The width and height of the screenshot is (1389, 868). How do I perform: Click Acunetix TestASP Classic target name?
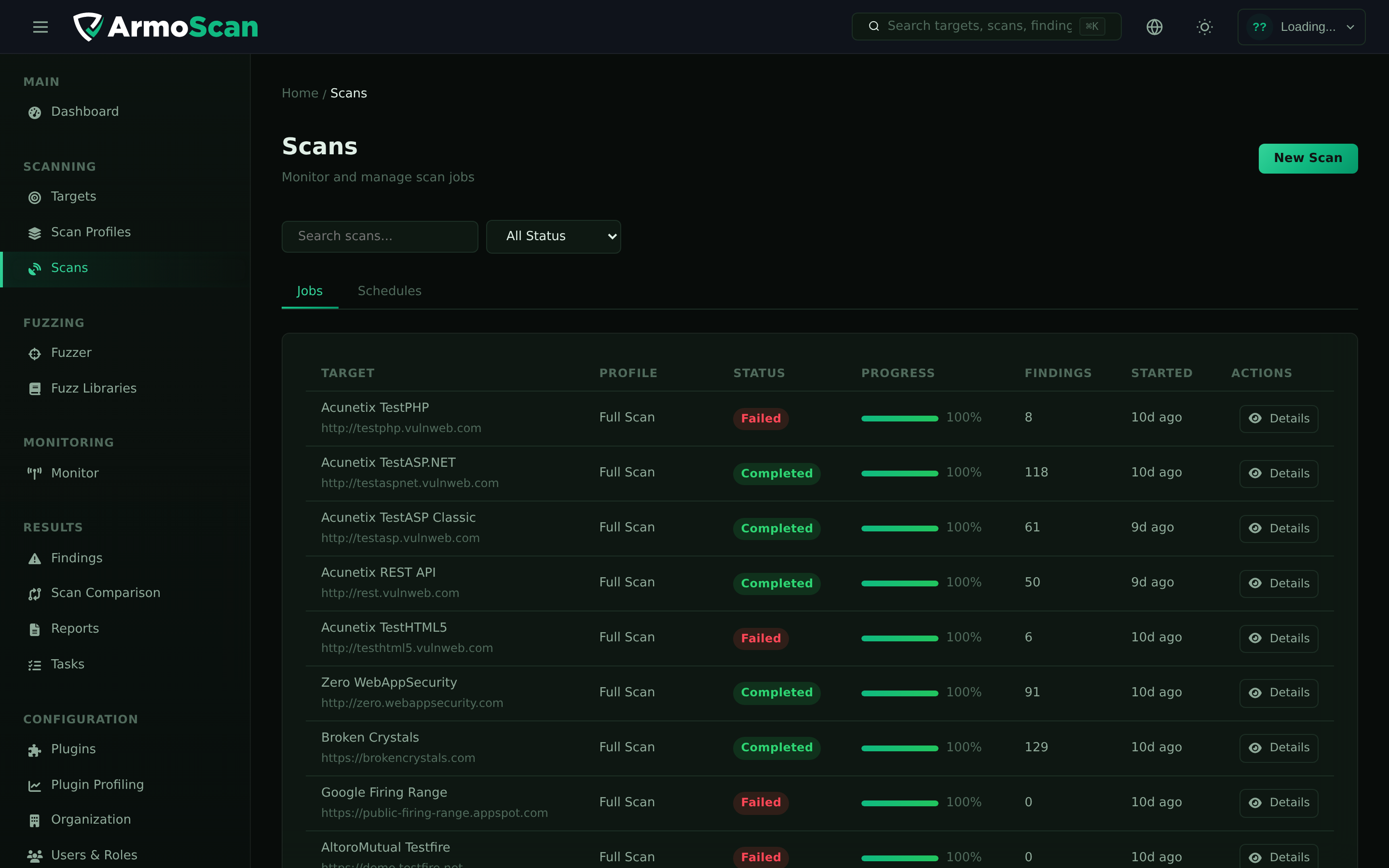pos(398,518)
